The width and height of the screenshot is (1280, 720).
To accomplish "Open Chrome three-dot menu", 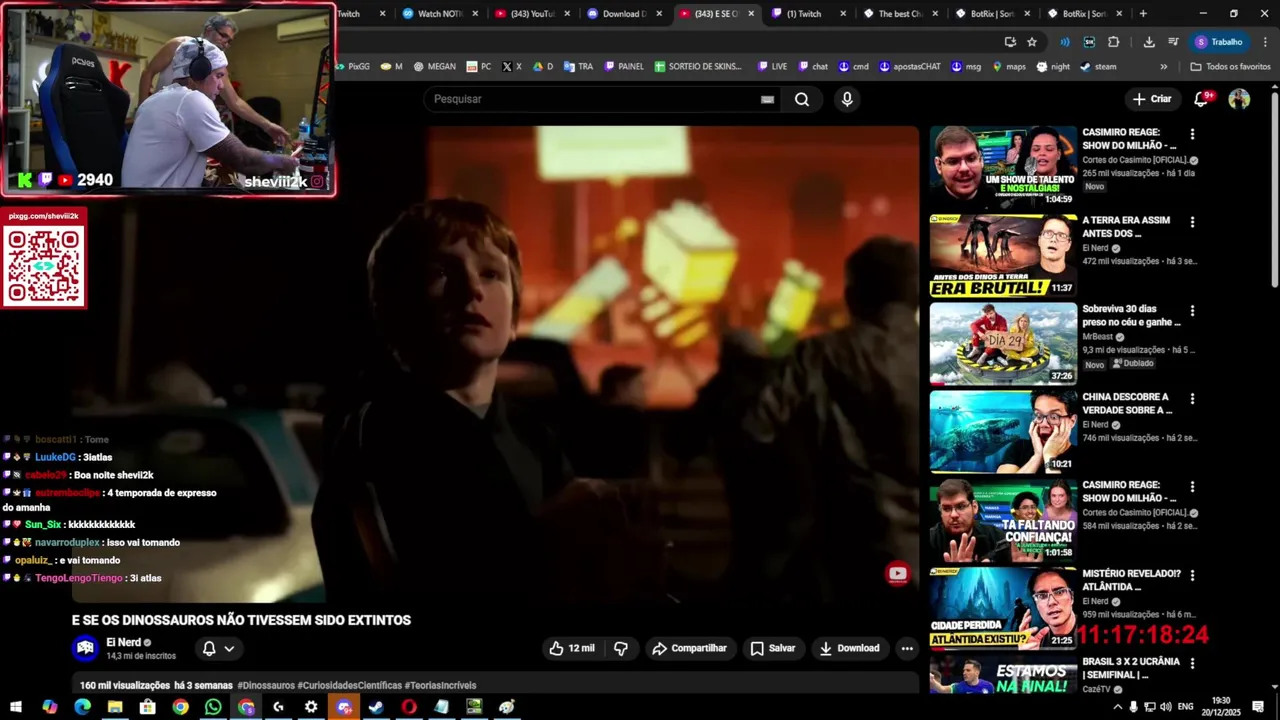I will (x=1265, y=42).
